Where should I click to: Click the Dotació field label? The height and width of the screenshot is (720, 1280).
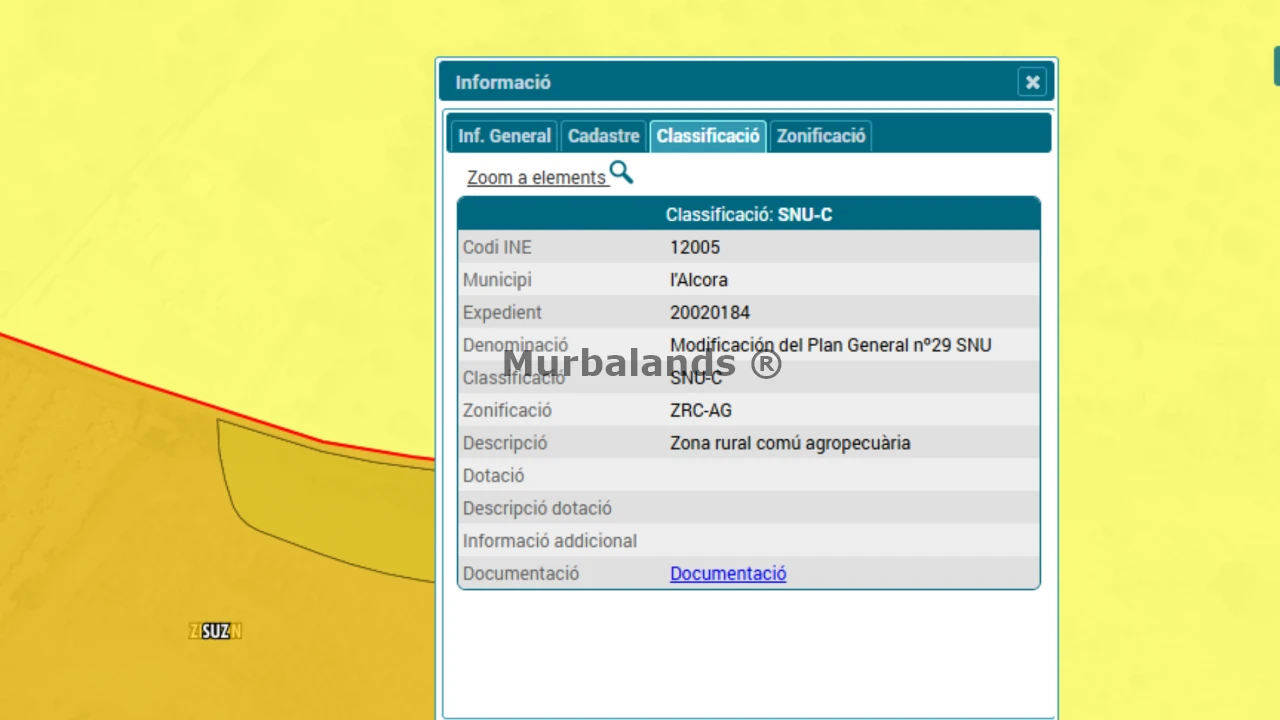[494, 475]
